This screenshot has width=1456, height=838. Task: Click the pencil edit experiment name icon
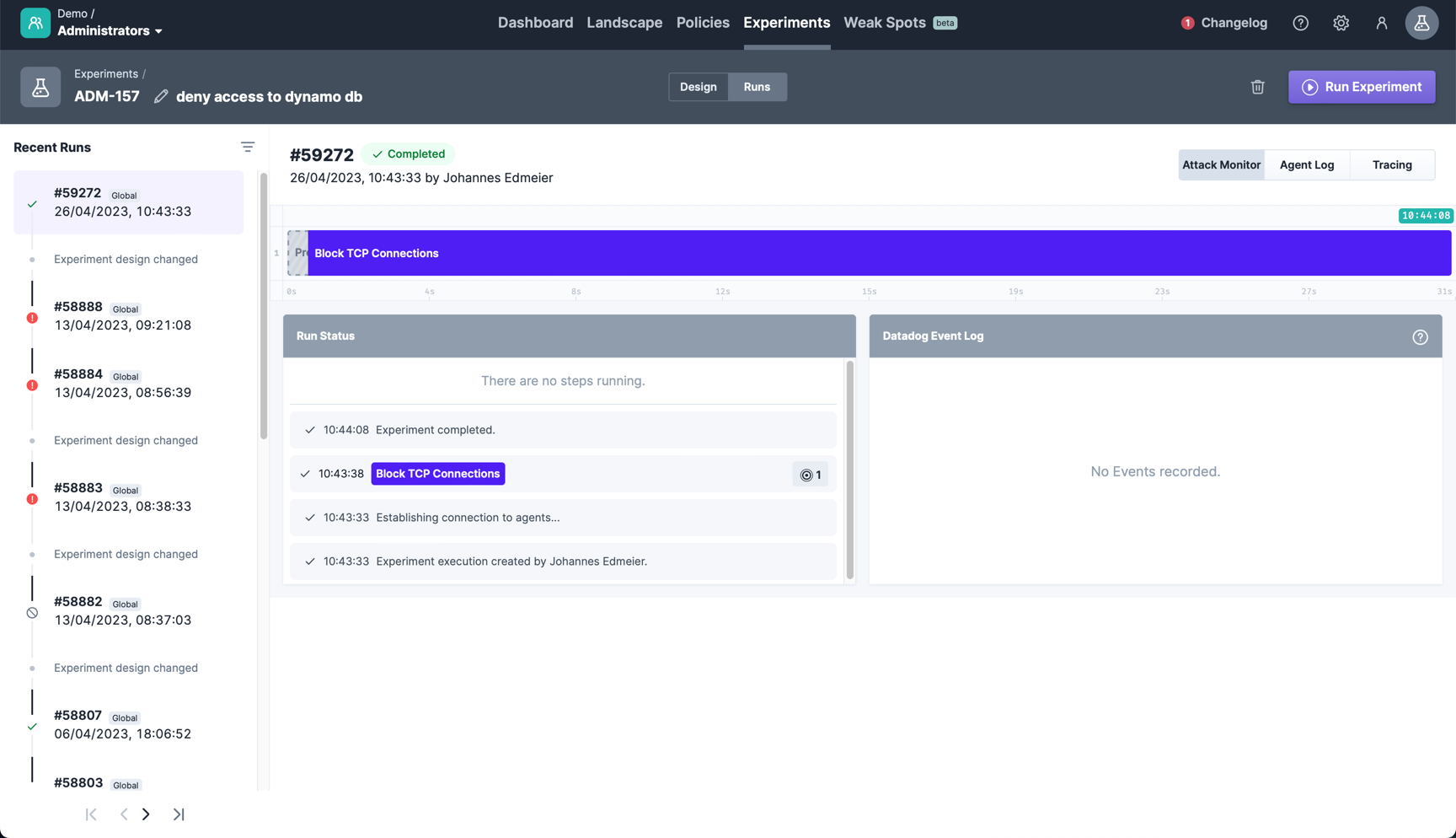pyautogui.click(x=161, y=97)
